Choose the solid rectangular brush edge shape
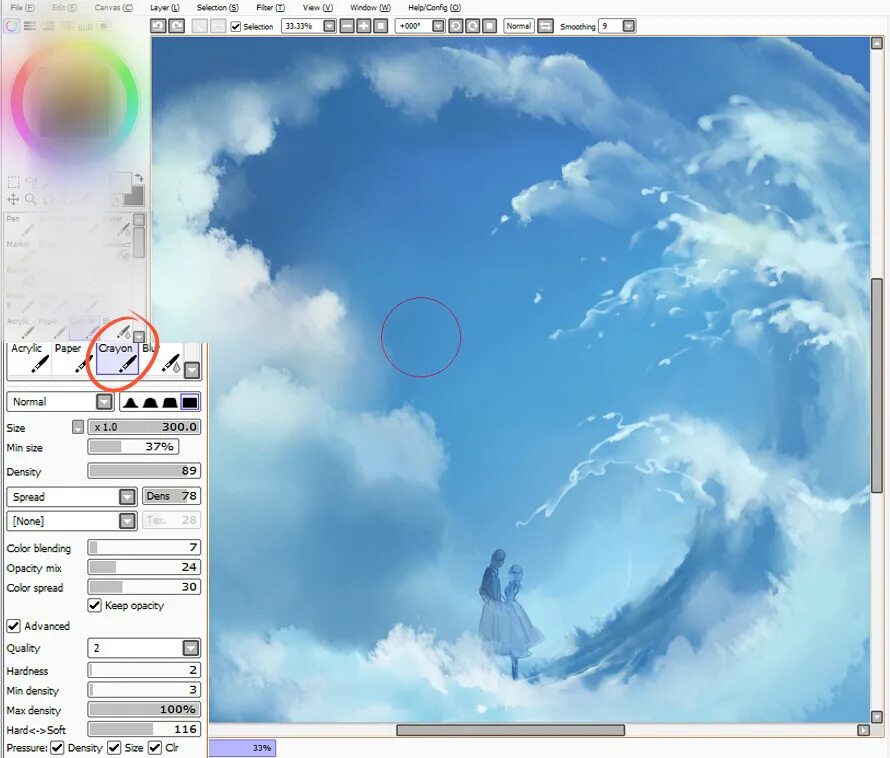Viewport: 890px width, 758px height. [x=190, y=402]
